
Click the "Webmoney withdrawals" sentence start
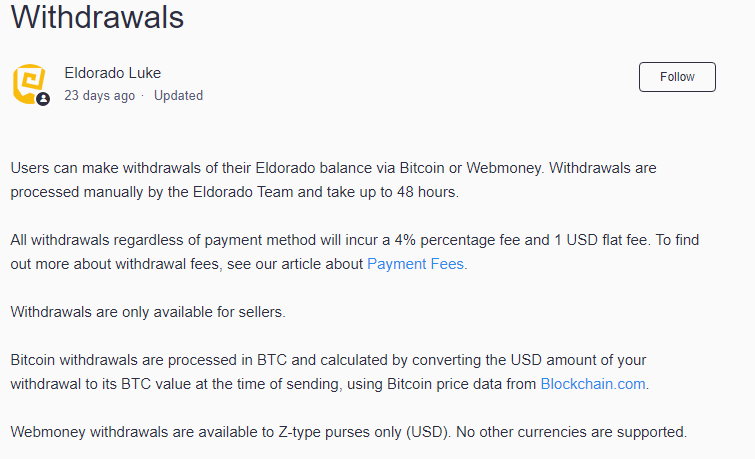coord(89,432)
